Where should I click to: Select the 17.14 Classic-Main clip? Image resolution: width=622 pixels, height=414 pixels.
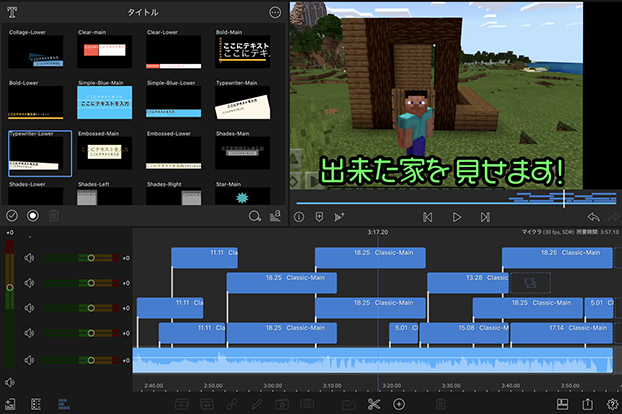click(561, 333)
